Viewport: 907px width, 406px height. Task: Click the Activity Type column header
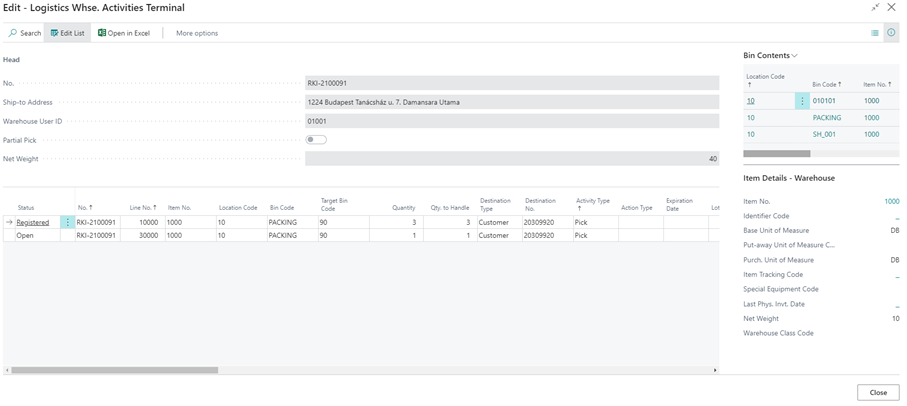point(593,204)
